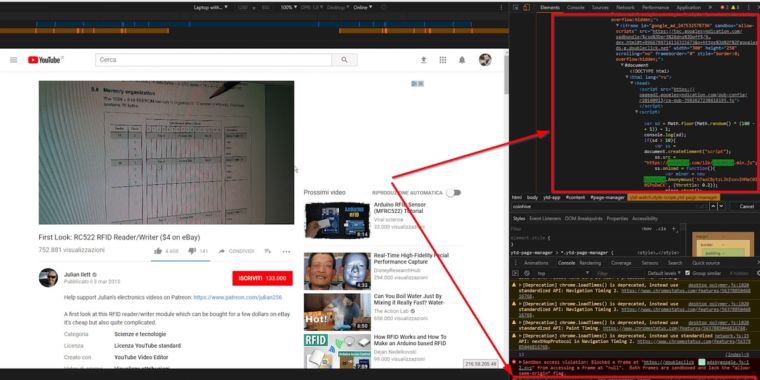
Task: Open the account avatar menu
Action: coord(485,60)
